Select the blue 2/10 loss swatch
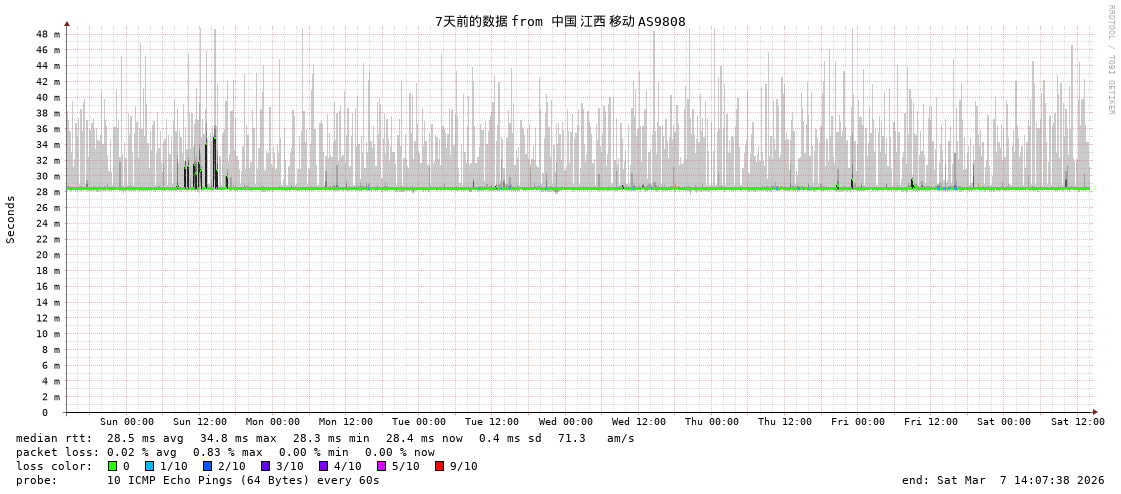Viewport: 1121px width, 494px height. [208, 466]
